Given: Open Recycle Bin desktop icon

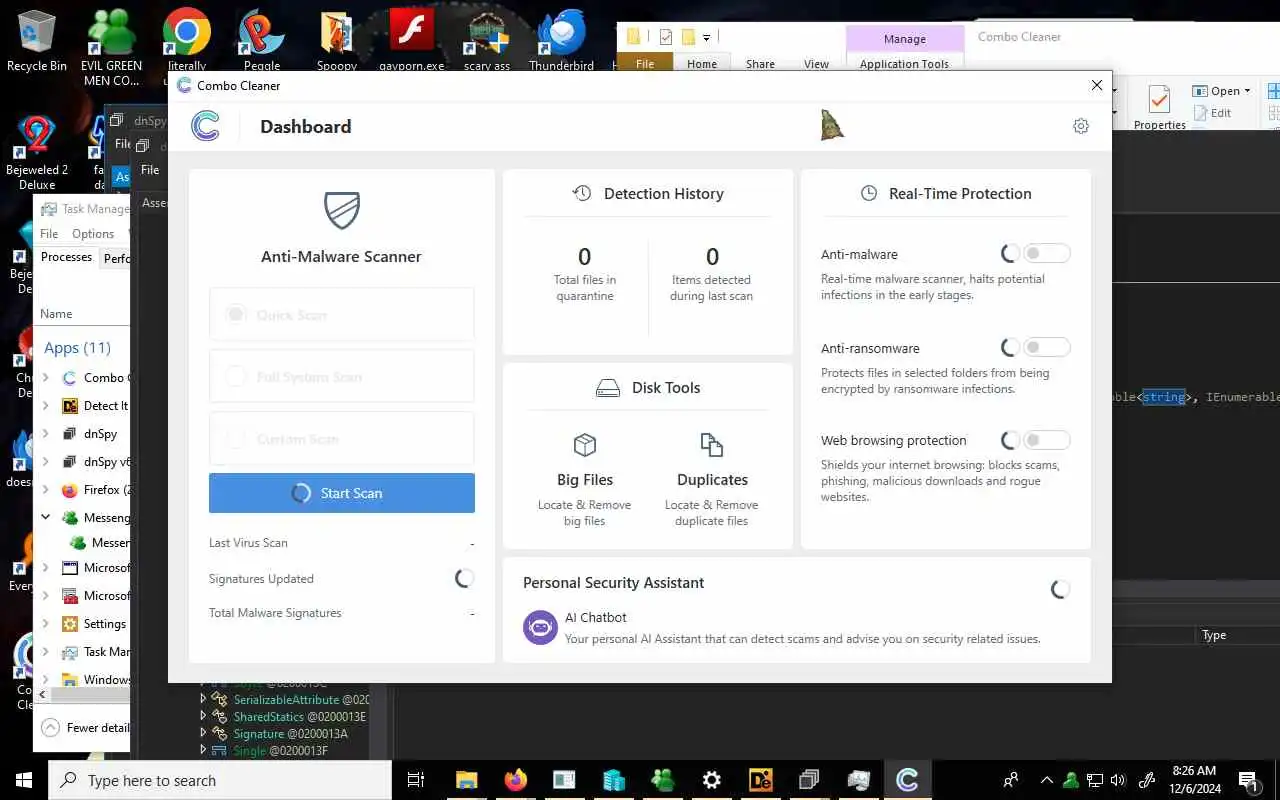Looking at the screenshot, I should [x=36, y=42].
